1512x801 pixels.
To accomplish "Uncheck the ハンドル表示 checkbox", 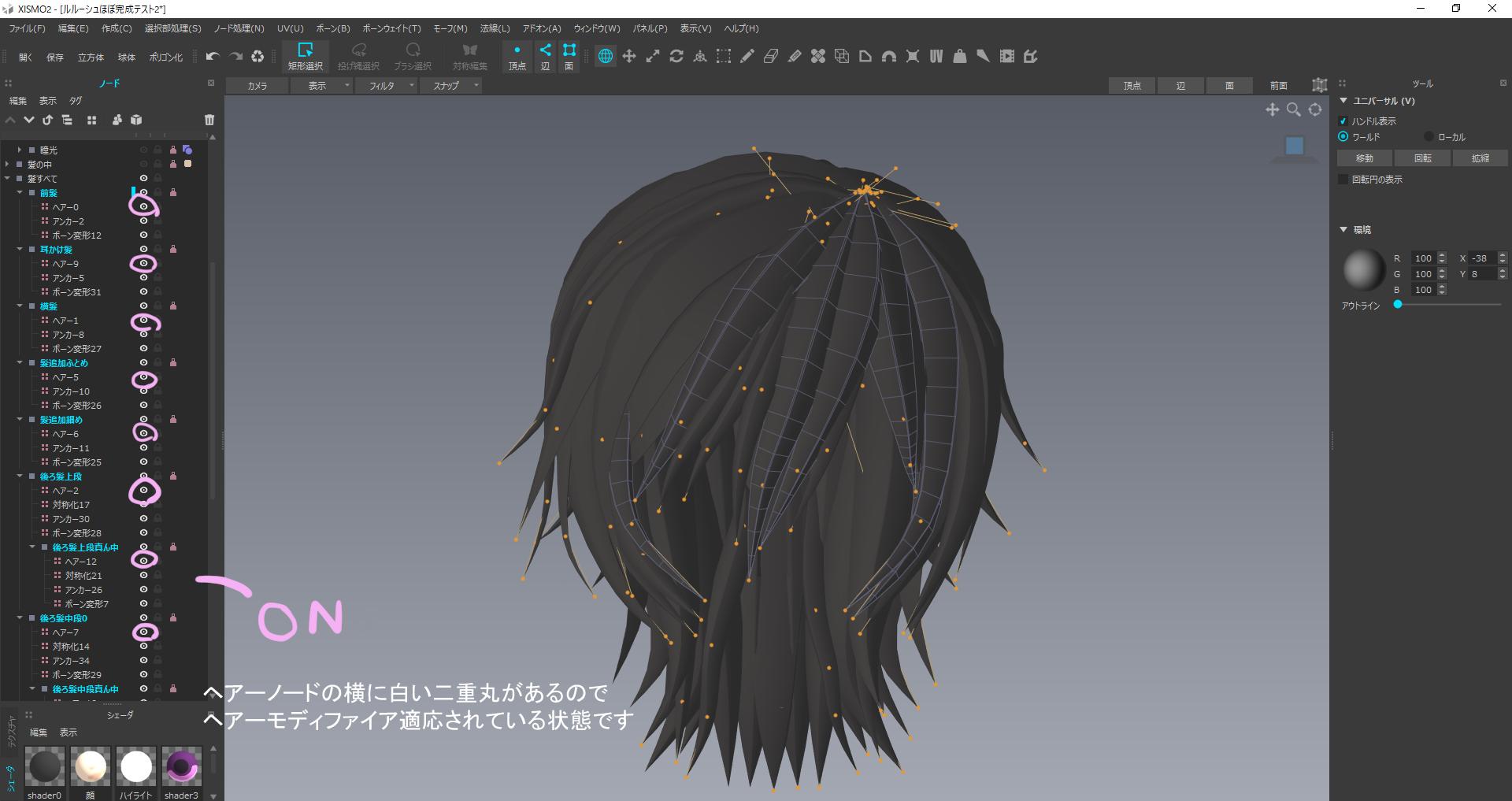I will (x=1344, y=121).
